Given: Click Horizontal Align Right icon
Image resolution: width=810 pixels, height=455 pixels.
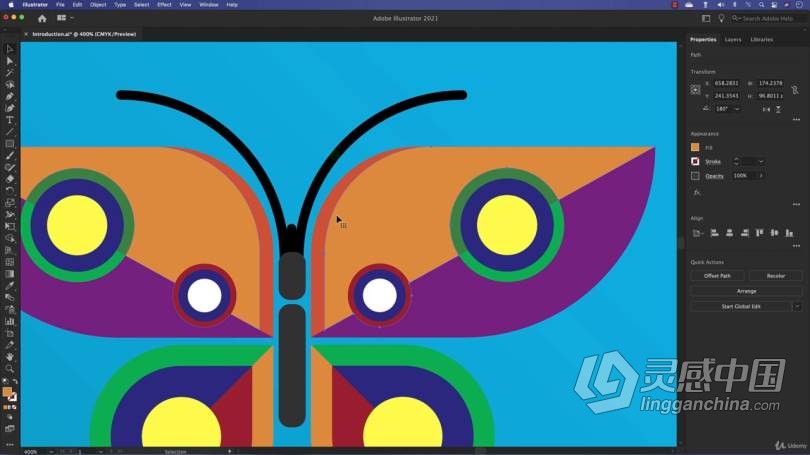Looking at the screenshot, I should pos(744,233).
